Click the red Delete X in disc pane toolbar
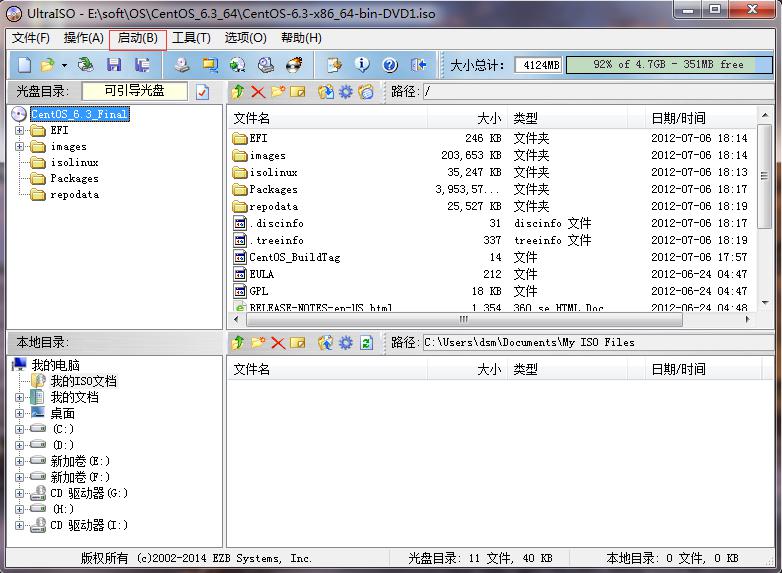The height and width of the screenshot is (573, 782). [x=258, y=92]
